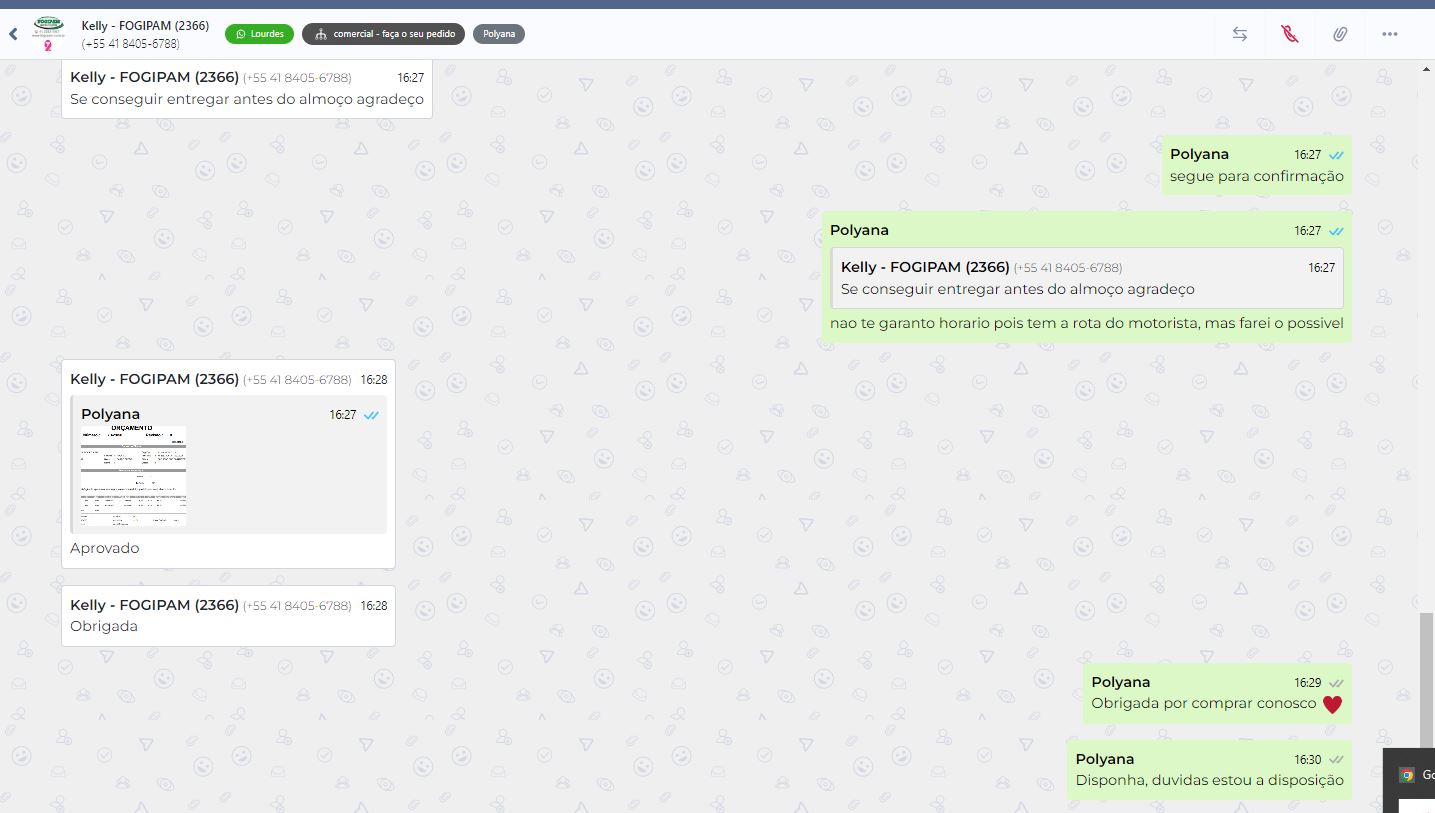Screen dimensions: 1435x813
Task: Click the 'Disponha, duvidas estou a disposição' message
Action: pyautogui.click(x=1209, y=780)
